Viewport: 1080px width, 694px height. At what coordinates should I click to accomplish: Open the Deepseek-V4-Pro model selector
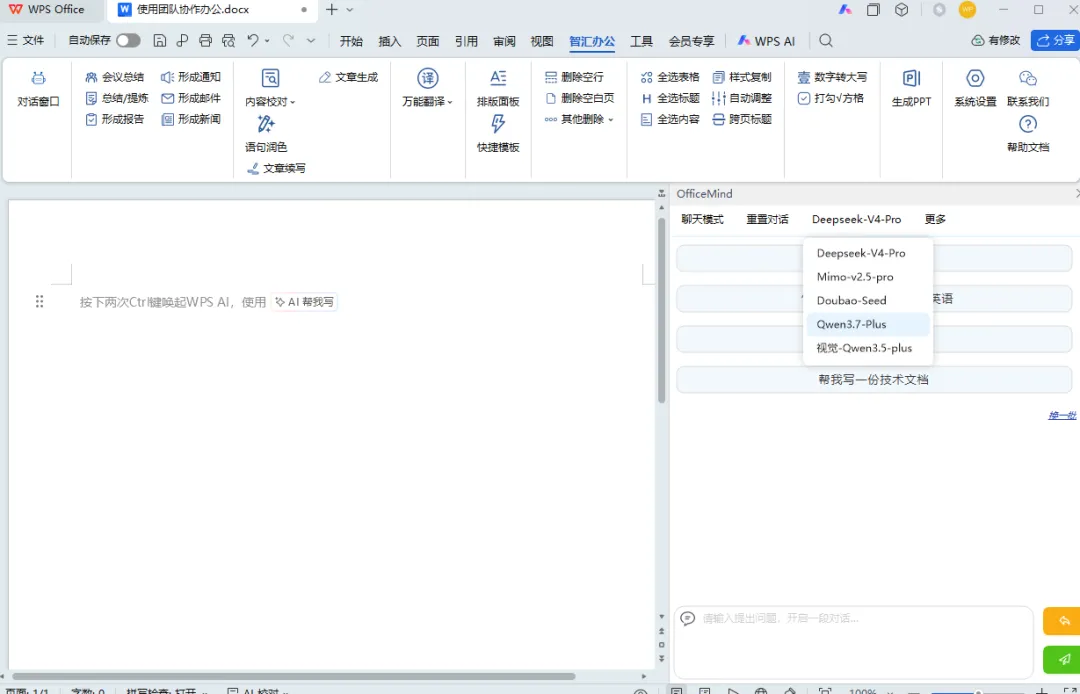[x=856, y=219]
